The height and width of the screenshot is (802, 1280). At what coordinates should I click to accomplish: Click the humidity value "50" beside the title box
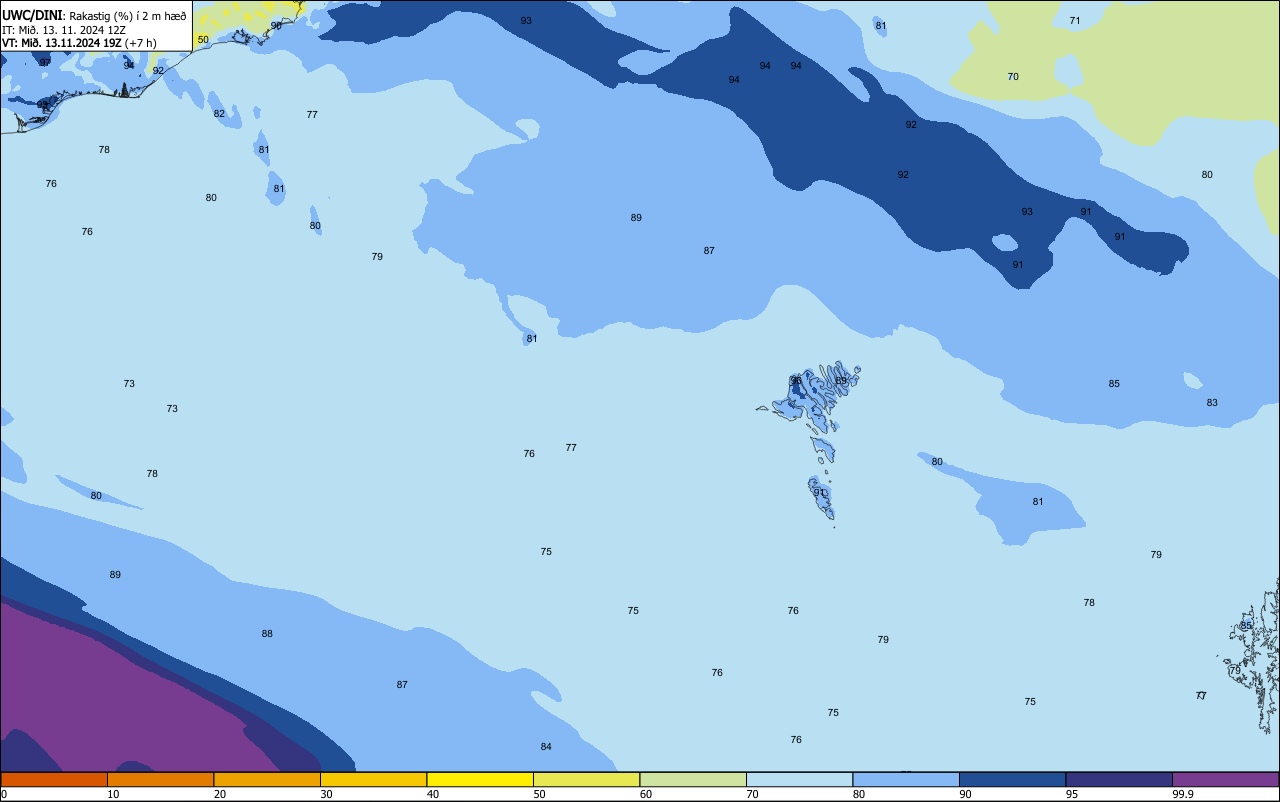point(203,40)
